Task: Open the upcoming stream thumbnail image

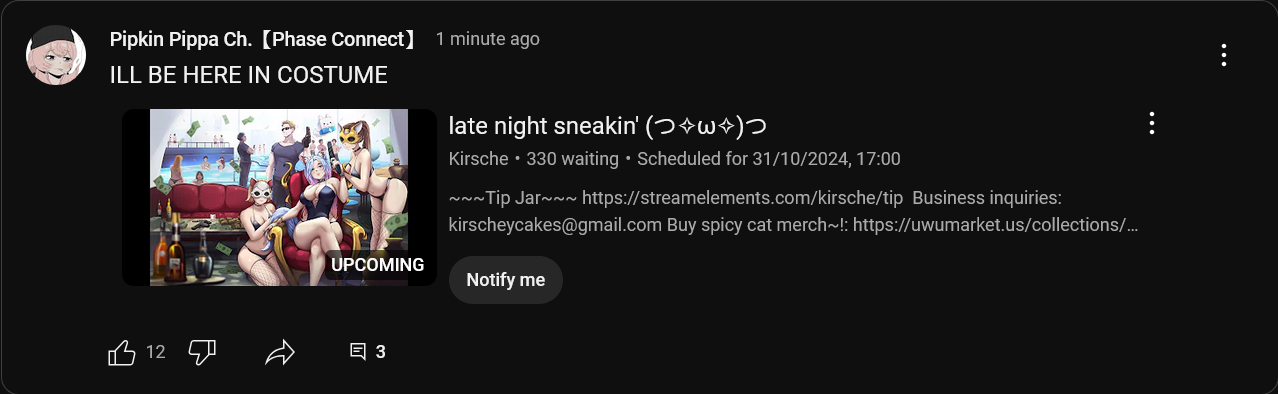Action: tap(279, 197)
